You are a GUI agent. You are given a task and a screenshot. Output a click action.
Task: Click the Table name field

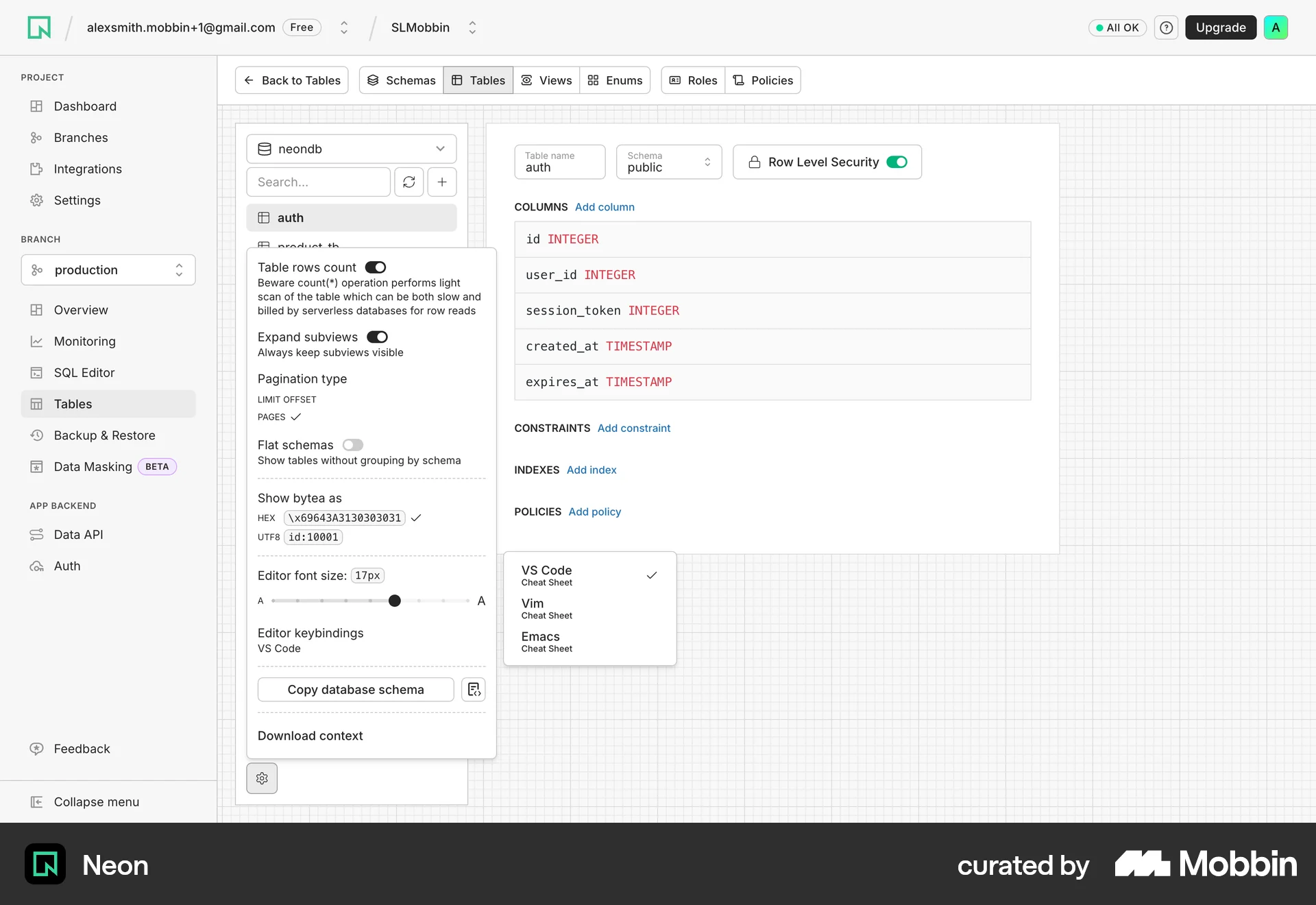560,162
